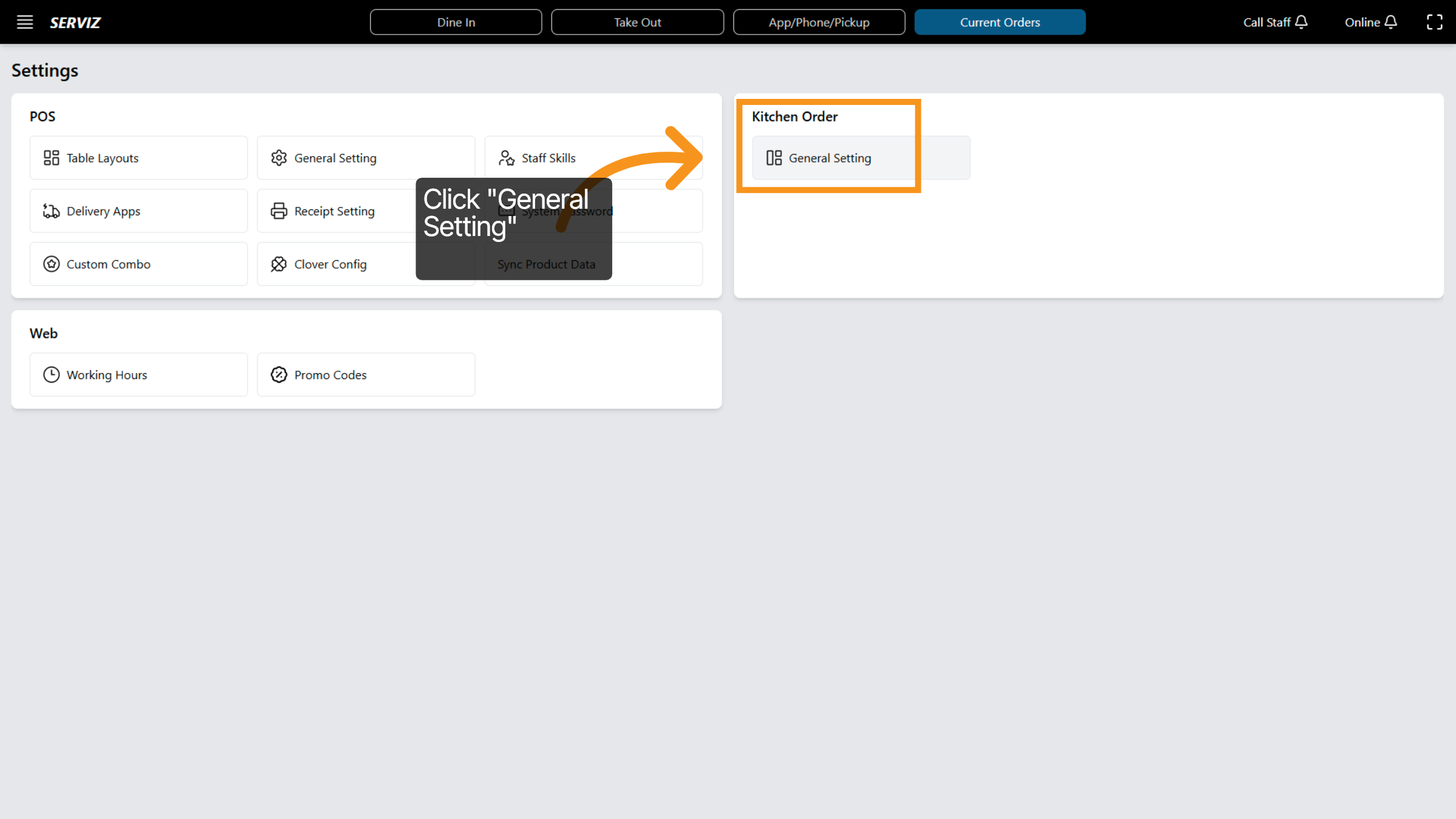Switch to the Take Out tab
This screenshot has width=1456, height=819.
tap(637, 22)
